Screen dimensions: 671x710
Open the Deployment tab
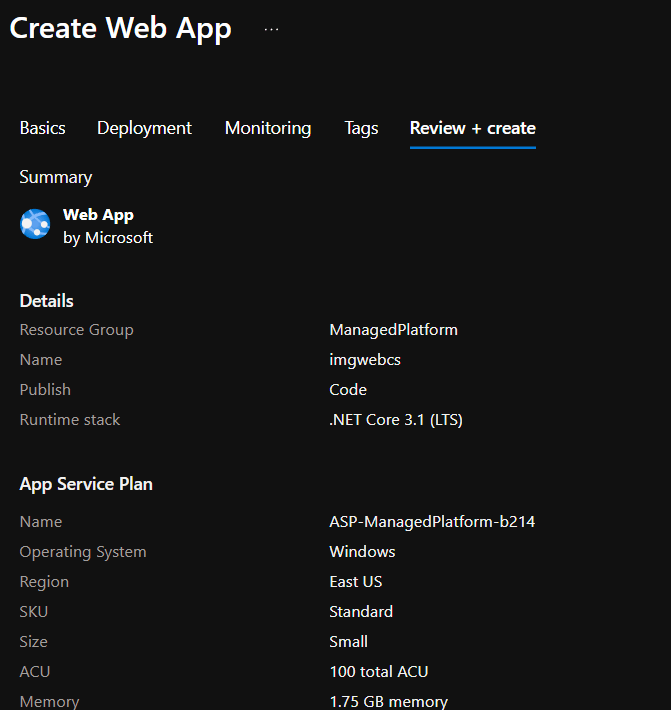(144, 128)
